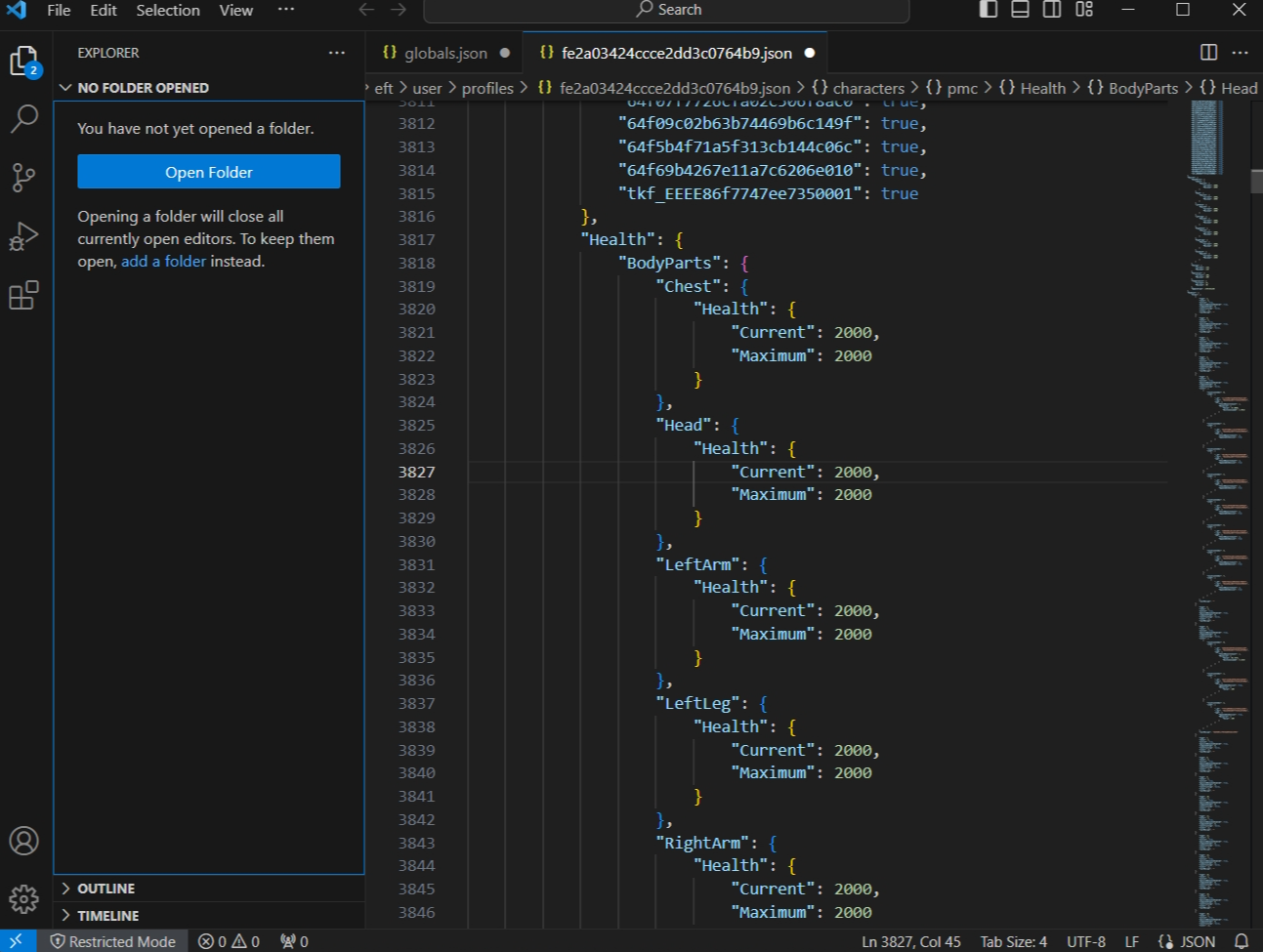Open the Source Control view

click(23, 178)
